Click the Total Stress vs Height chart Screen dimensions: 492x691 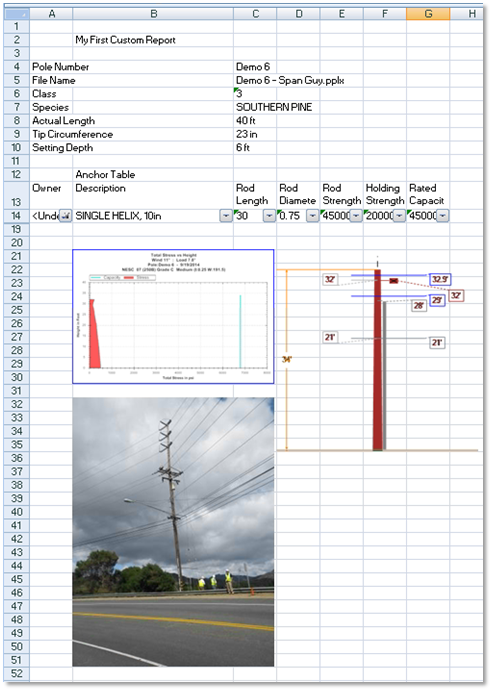pos(173,316)
